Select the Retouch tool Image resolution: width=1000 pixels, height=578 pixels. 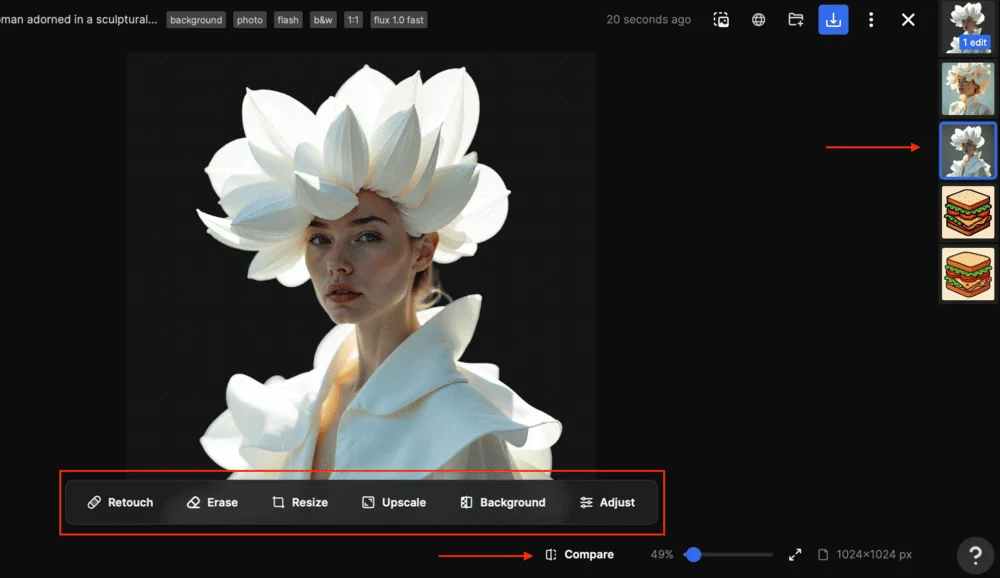tap(120, 502)
